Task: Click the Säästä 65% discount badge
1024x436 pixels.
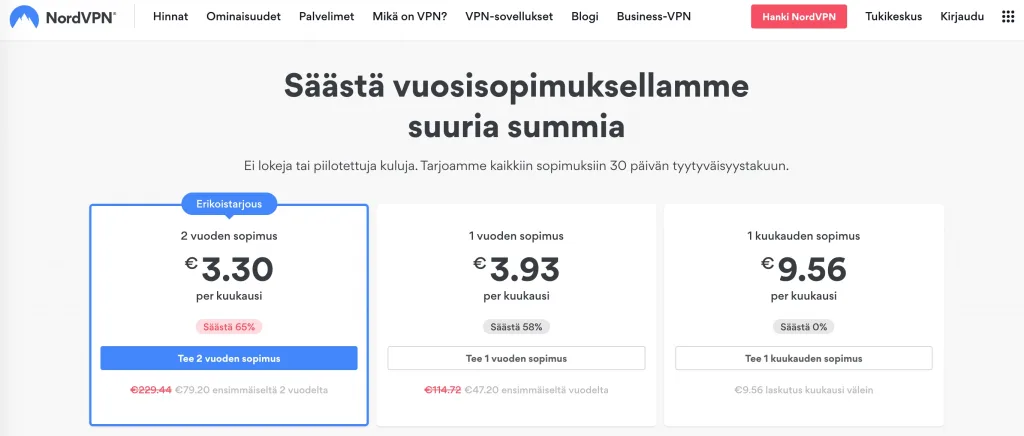Action: tap(229, 327)
